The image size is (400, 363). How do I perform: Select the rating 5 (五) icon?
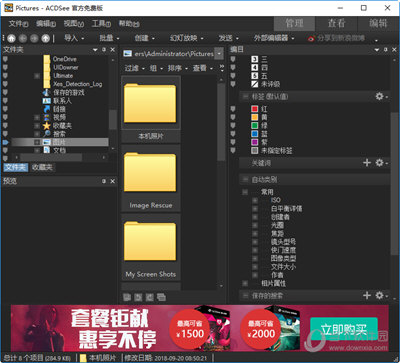(x=255, y=76)
